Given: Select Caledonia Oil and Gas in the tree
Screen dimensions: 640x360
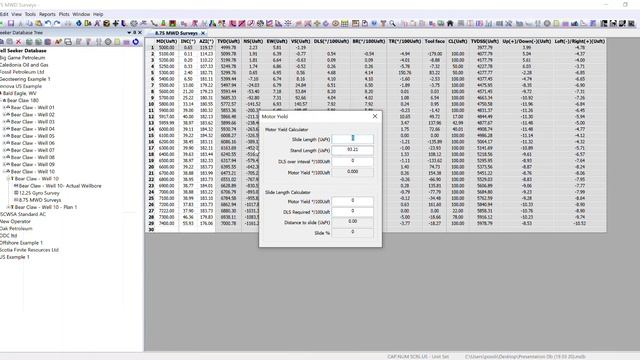Looking at the screenshot, I should point(24,65).
